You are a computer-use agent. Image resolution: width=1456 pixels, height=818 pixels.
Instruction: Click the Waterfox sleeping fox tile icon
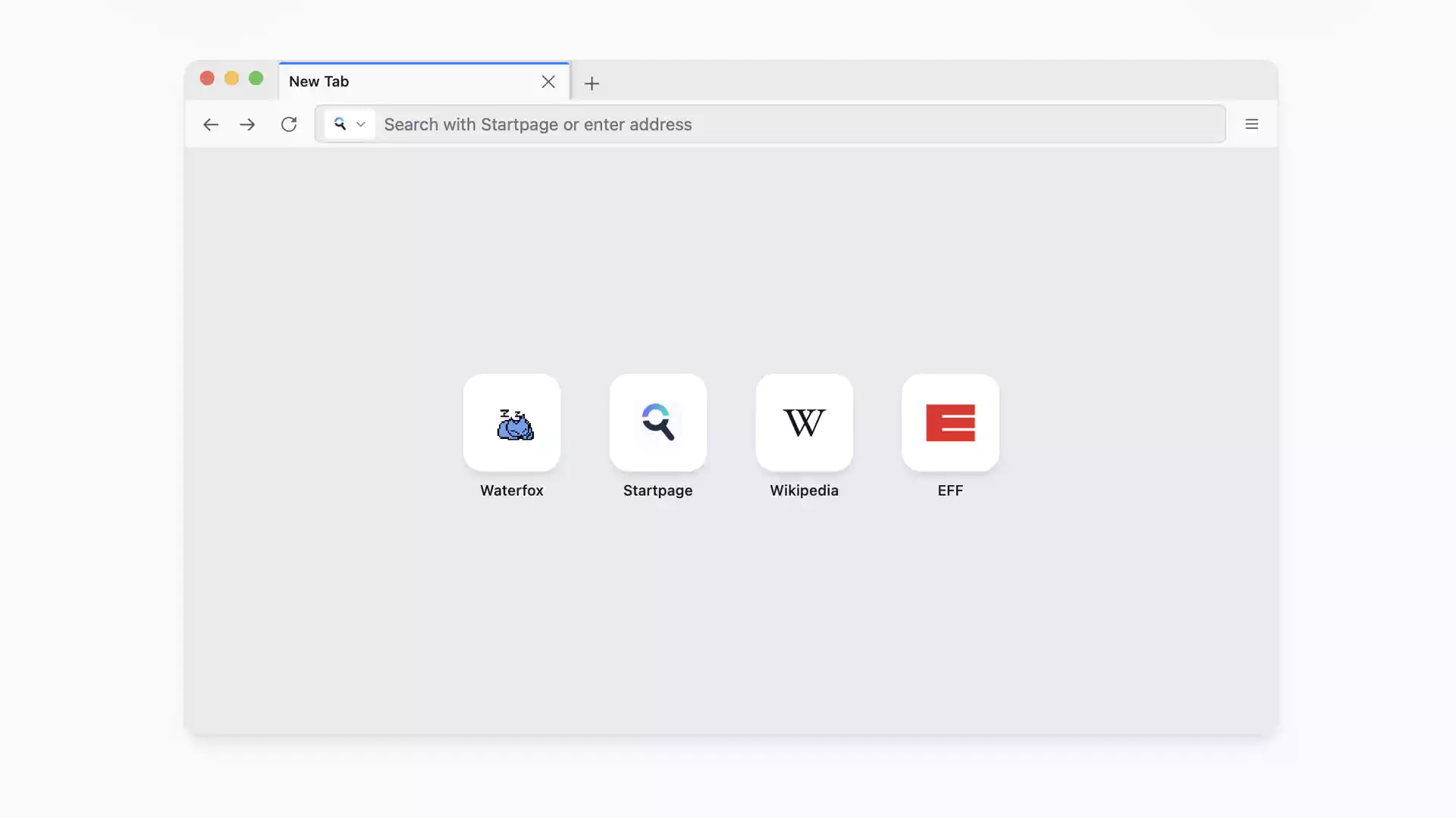pyautogui.click(x=512, y=422)
